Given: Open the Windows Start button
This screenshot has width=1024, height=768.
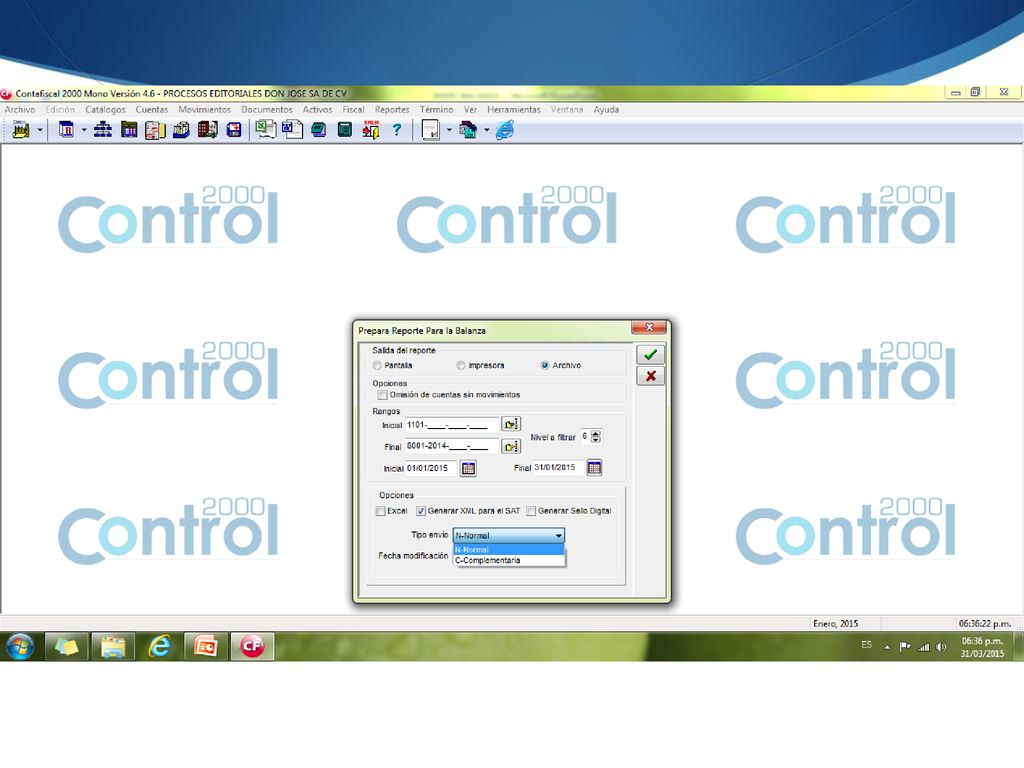Looking at the screenshot, I should pyautogui.click(x=20, y=647).
